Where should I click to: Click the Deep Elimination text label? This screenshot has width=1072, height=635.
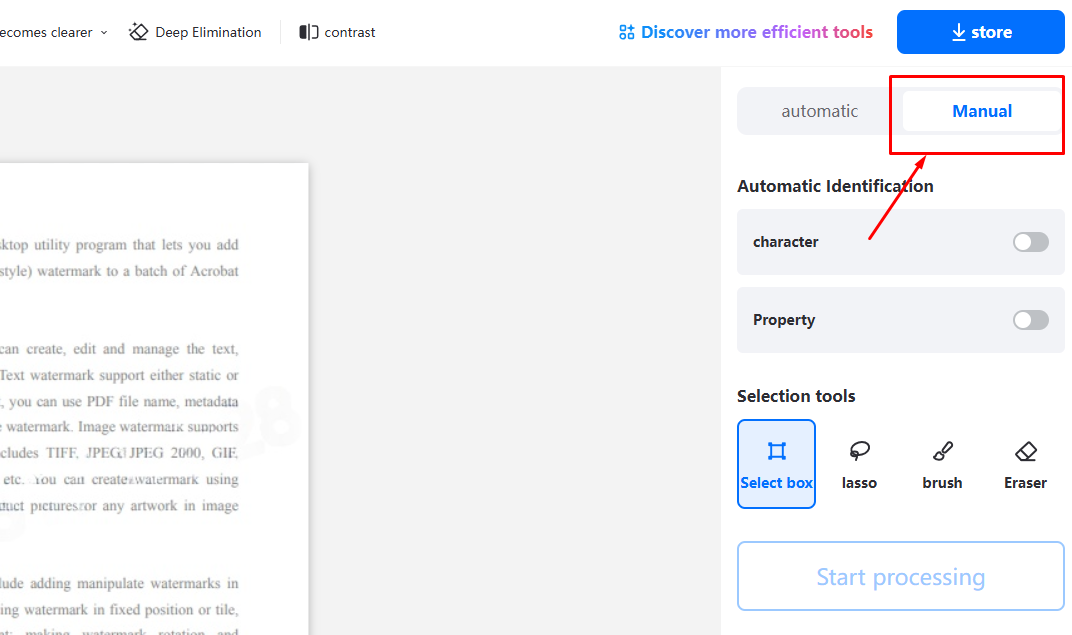[208, 32]
